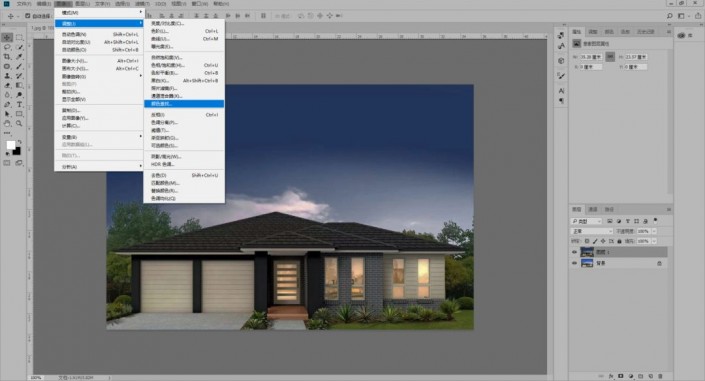Open the layer opacity 100% dropdown arrow
The width and height of the screenshot is (705, 381).
(x=654, y=231)
